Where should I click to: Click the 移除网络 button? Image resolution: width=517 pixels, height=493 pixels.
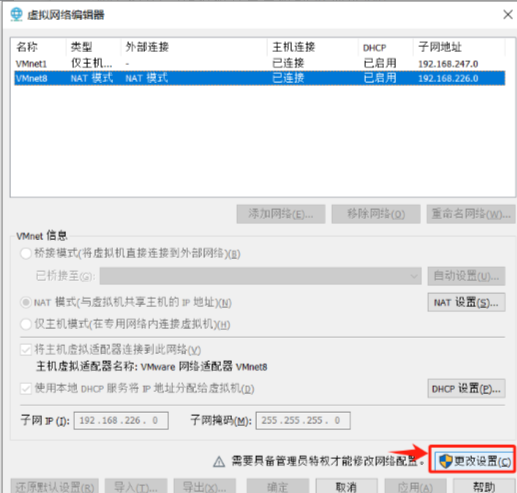click(x=376, y=214)
